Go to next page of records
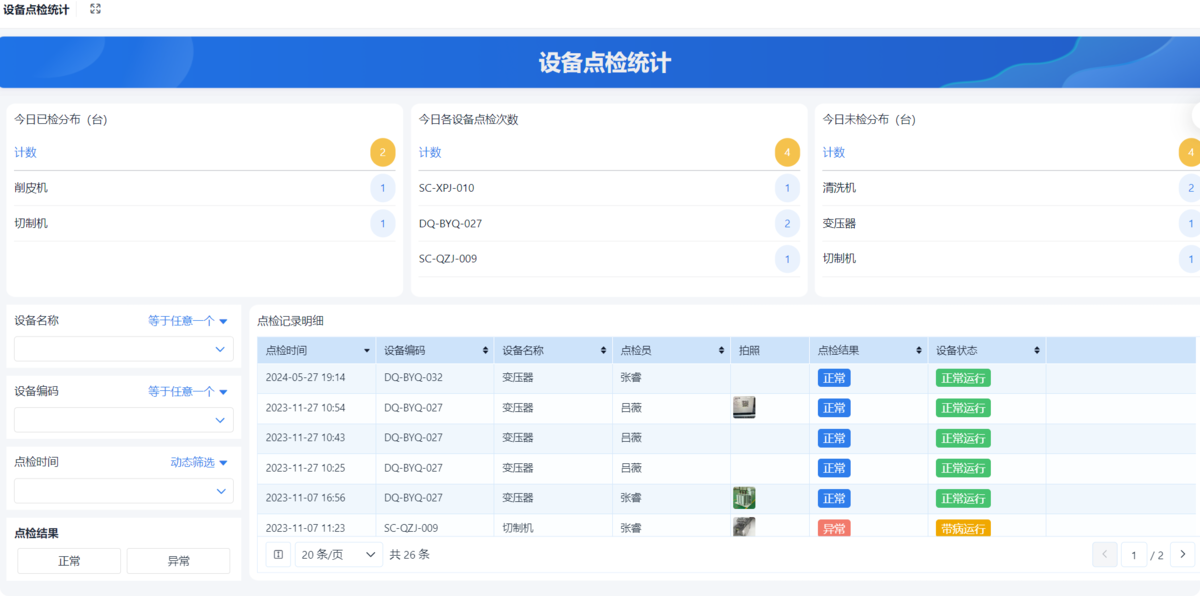Screen dimensions: 1200x596 point(1182,554)
